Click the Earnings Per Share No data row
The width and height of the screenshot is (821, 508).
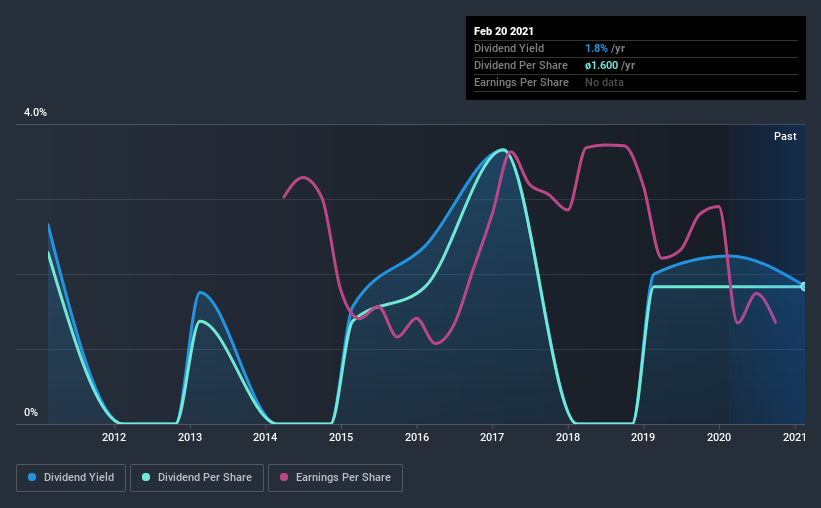click(x=636, y=82)
